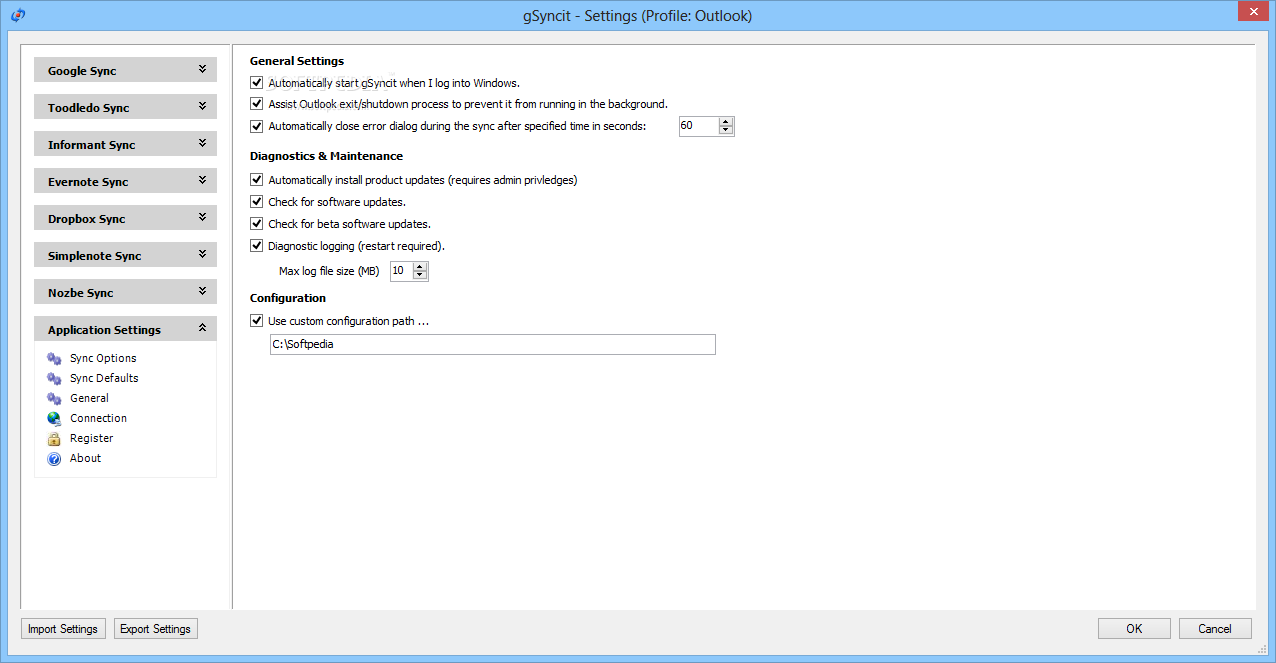
Task: Decrease error dialog timeout seconds
Action: pos(726,130)
